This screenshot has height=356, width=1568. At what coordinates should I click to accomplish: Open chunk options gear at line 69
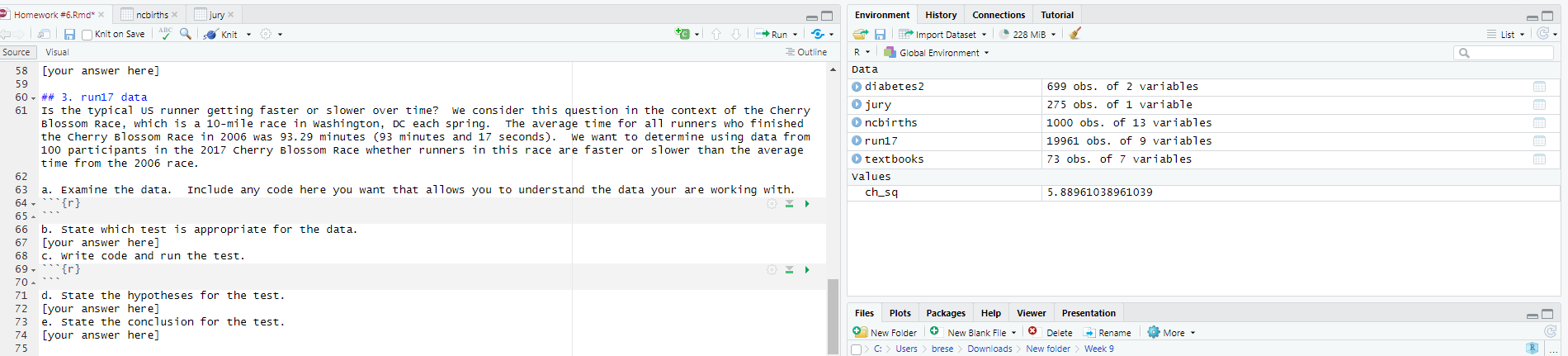pyautogui.click(x=772, y=269)
